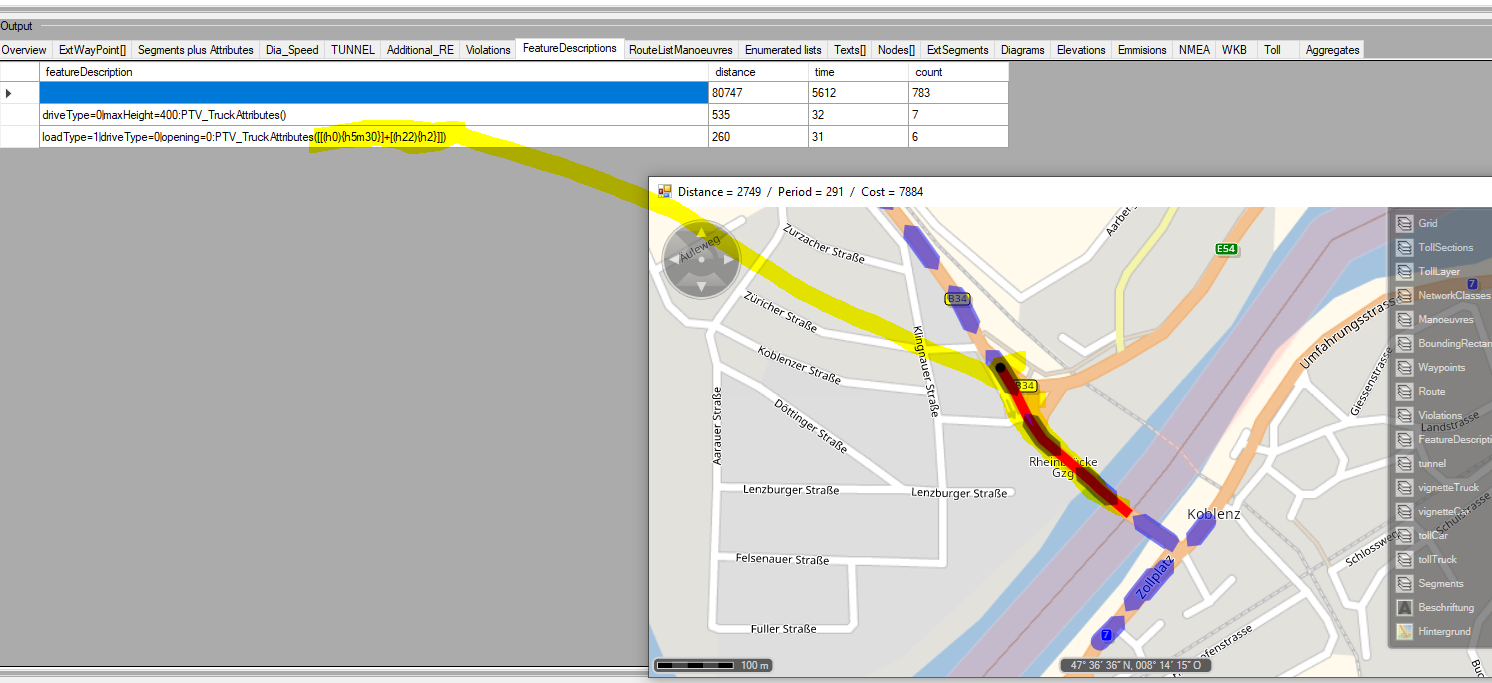Select the current row indicator arrow
Viewport: 1492px width, 683px height.
pyautogui.click(x=10, y=93)
